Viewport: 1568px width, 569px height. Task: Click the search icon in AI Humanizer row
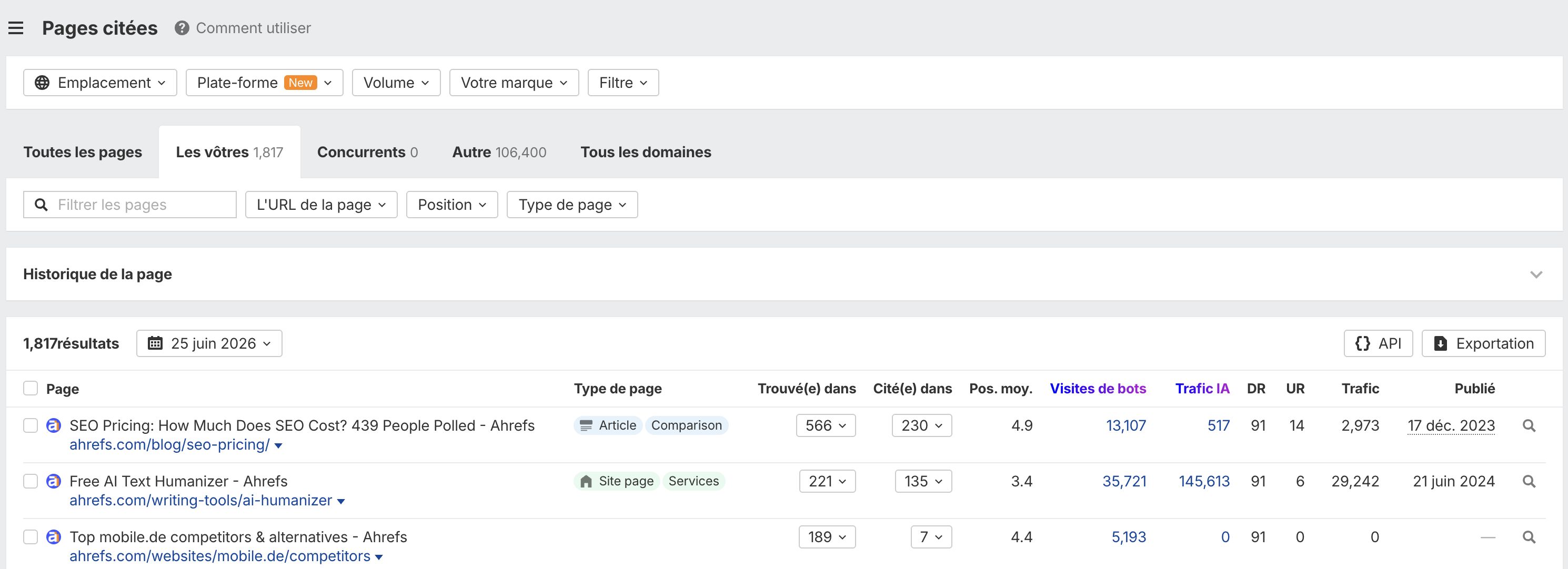click(1529, 481)
